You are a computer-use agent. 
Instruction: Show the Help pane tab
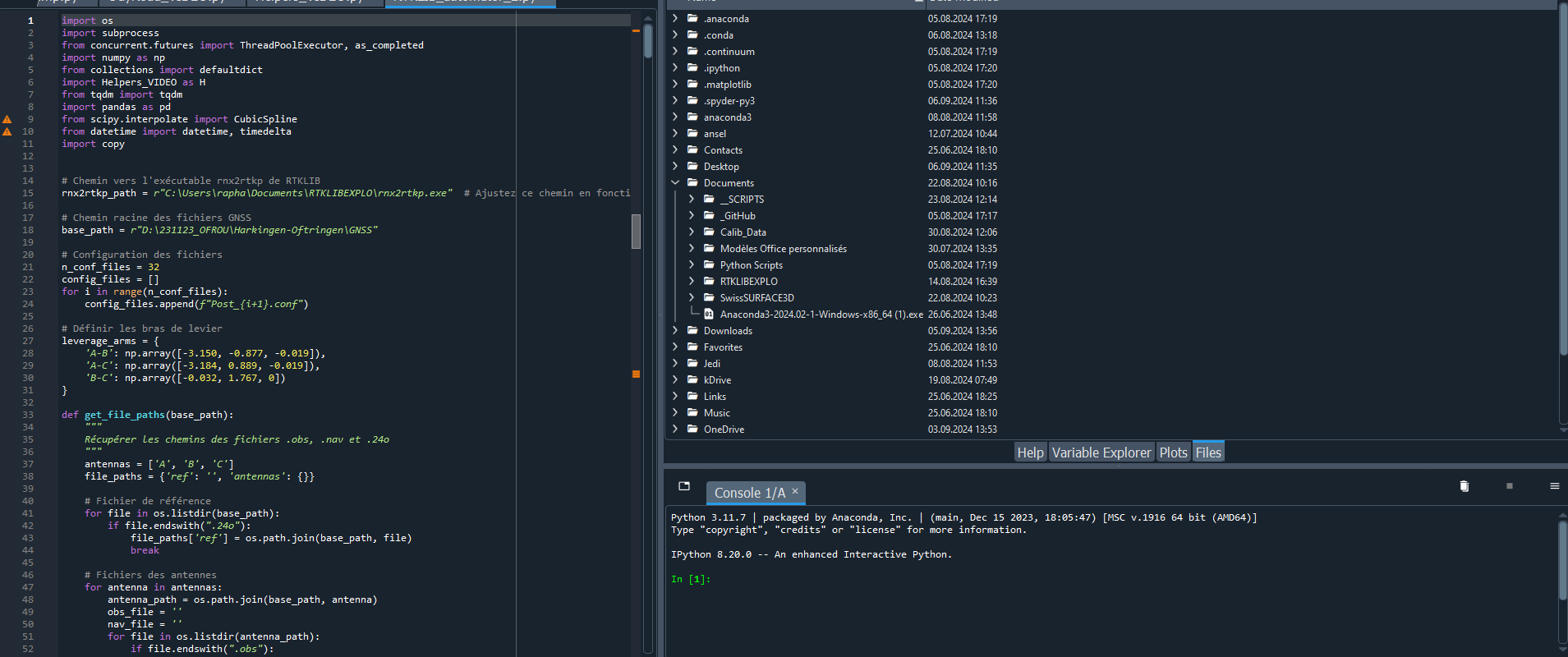tap(1030, 453)
